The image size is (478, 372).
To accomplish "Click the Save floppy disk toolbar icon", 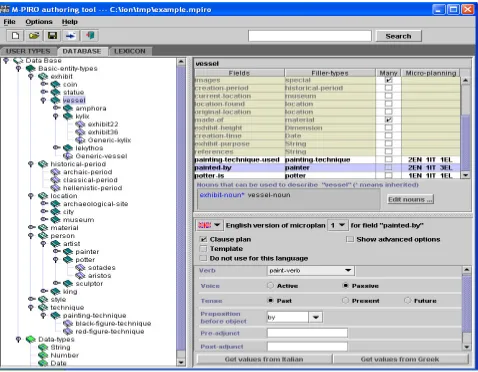I will tap(52, 36).
